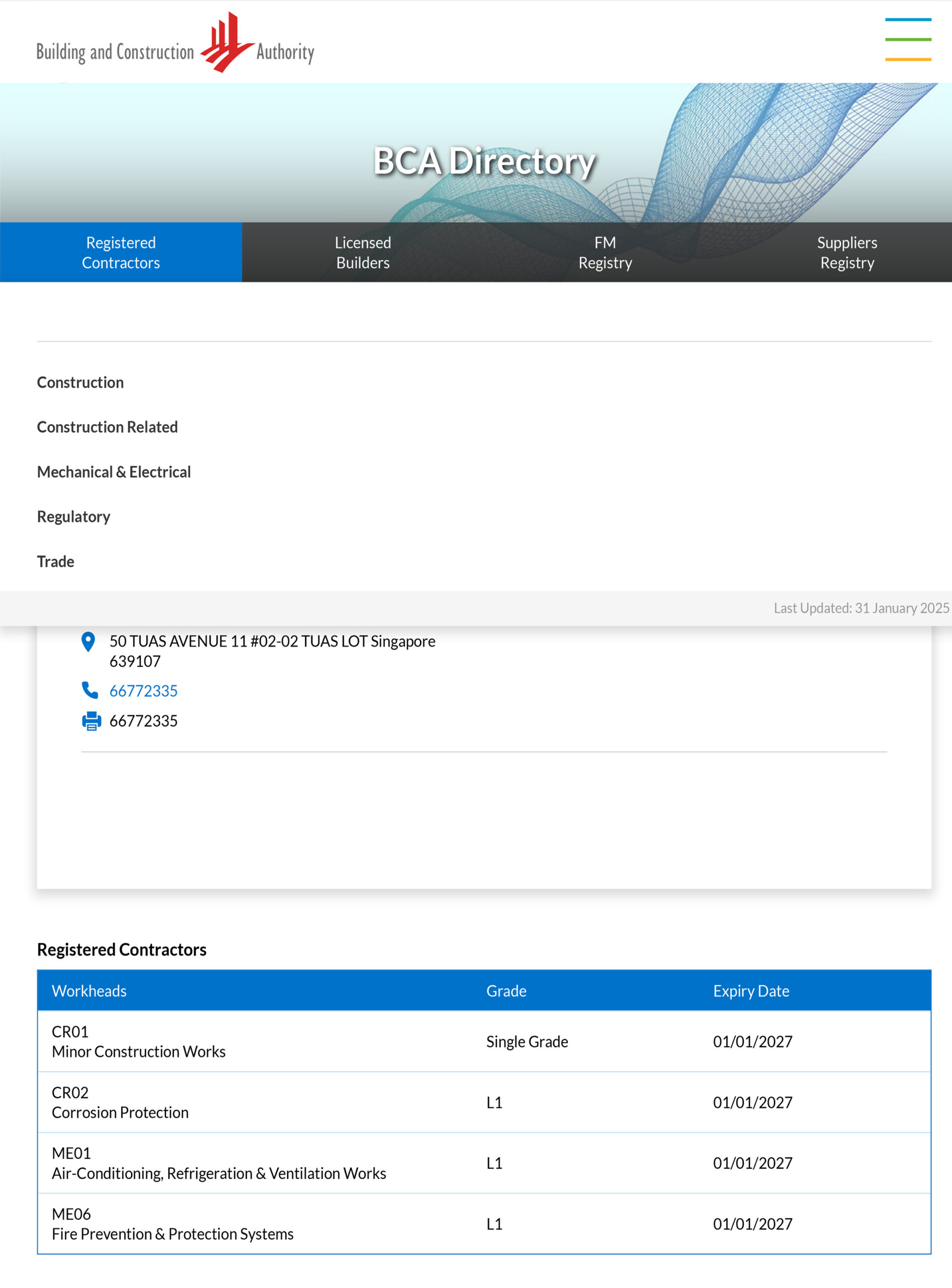Screen dimensions: 952x1288
Task: Click the Grade column header
Action: [x=506, y=991]
